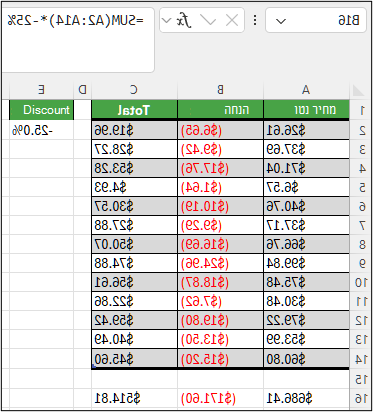Select column E header
The width and height of the screenshot is (373, 412).
coord(41,90)
